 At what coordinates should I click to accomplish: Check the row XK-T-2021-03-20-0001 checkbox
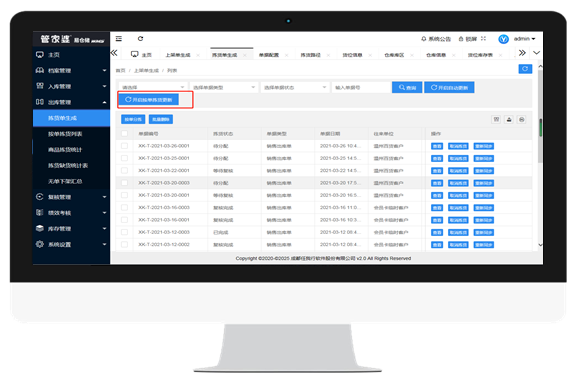(125, 195)
